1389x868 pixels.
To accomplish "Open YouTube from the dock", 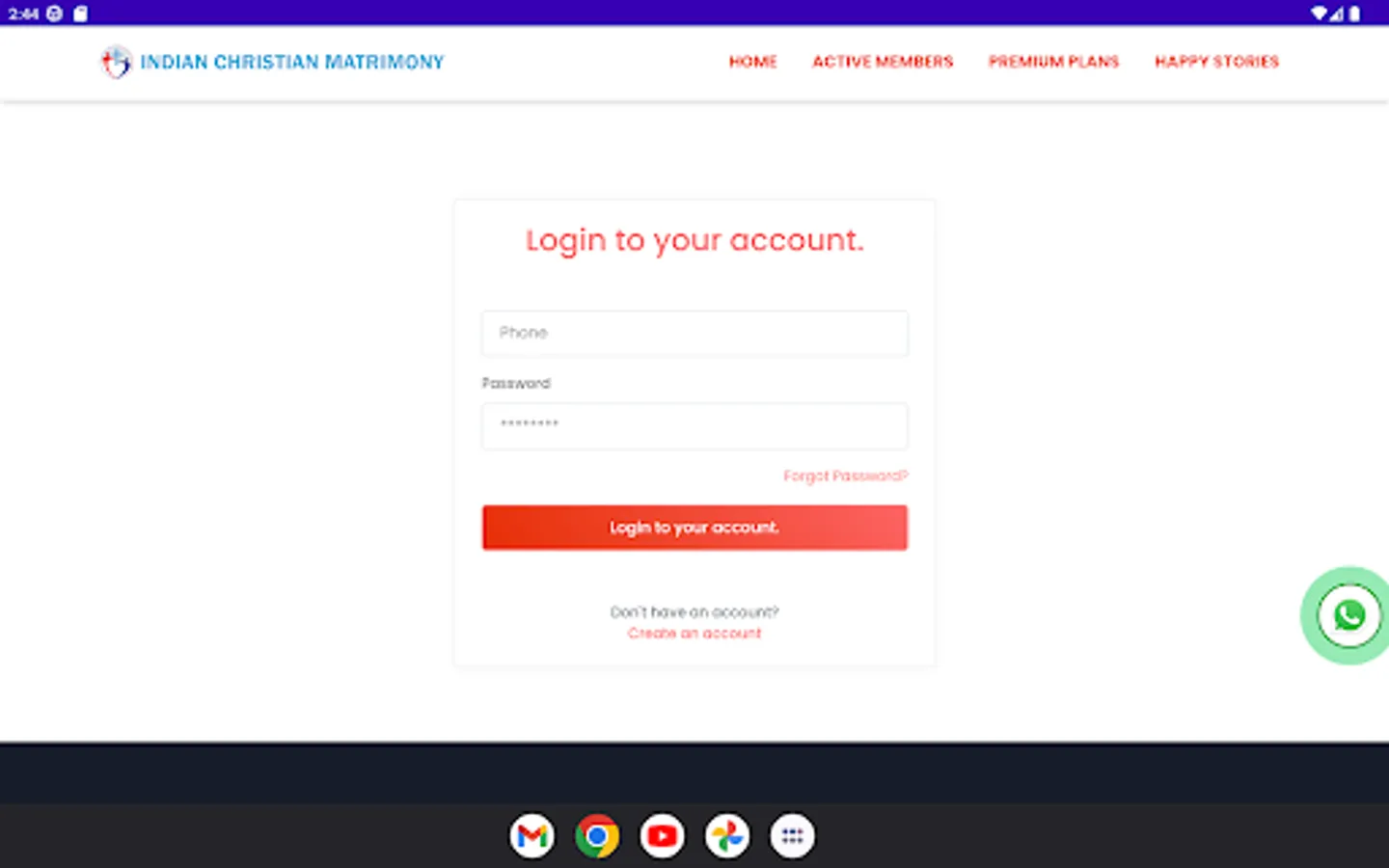I will [x=662, y=836].
